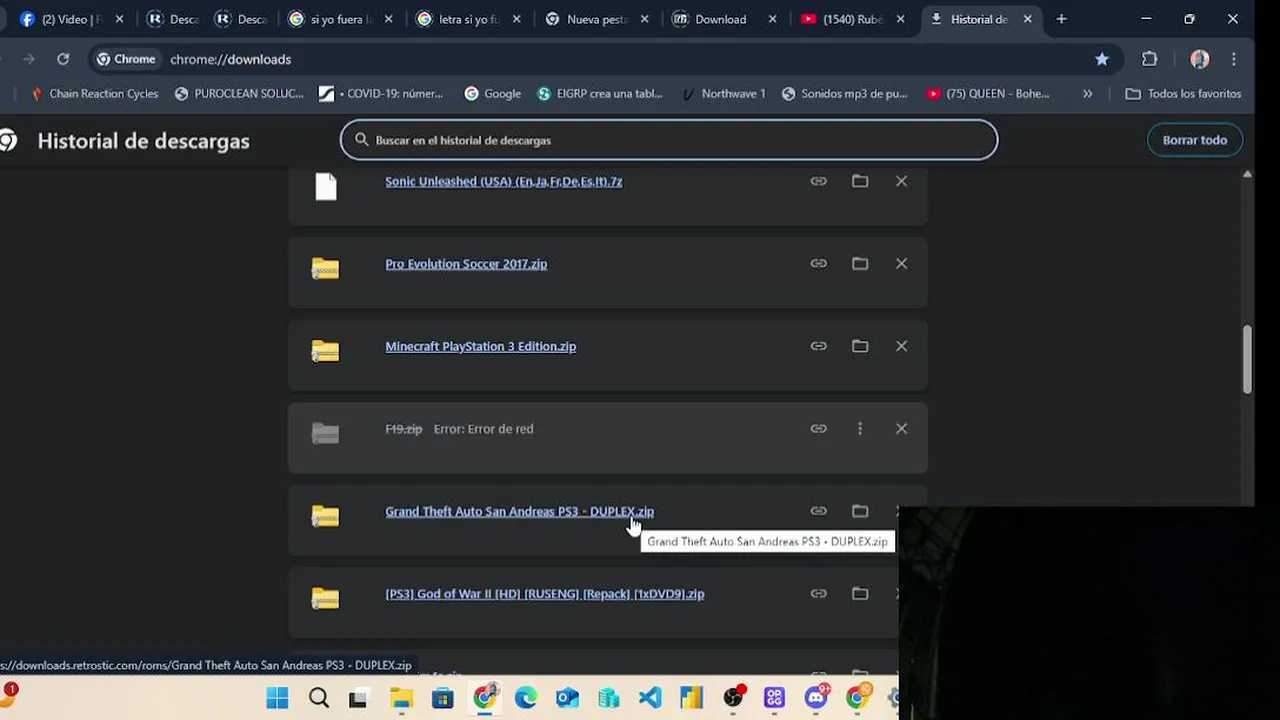Image resolution: width=1280 pixels, height=720 pixels.
Task: Open Microsoft Store from taskbar
Action: [x=443, y=698]
